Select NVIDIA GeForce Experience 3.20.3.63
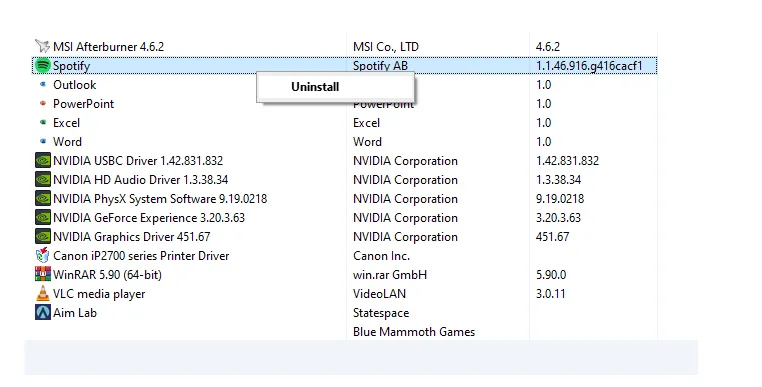Viewport: 762px width, 387px height. (149, 217)
